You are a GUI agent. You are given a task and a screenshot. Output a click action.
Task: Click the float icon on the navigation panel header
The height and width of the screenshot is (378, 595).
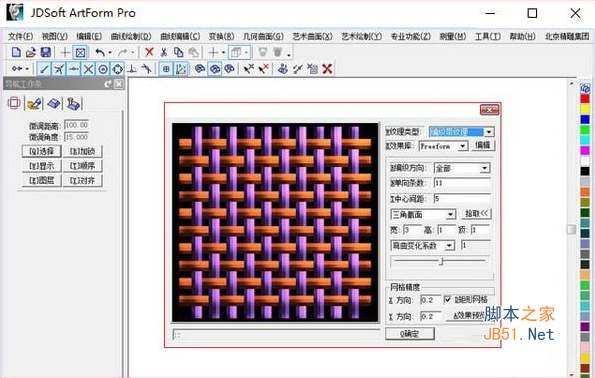point(108,84)
